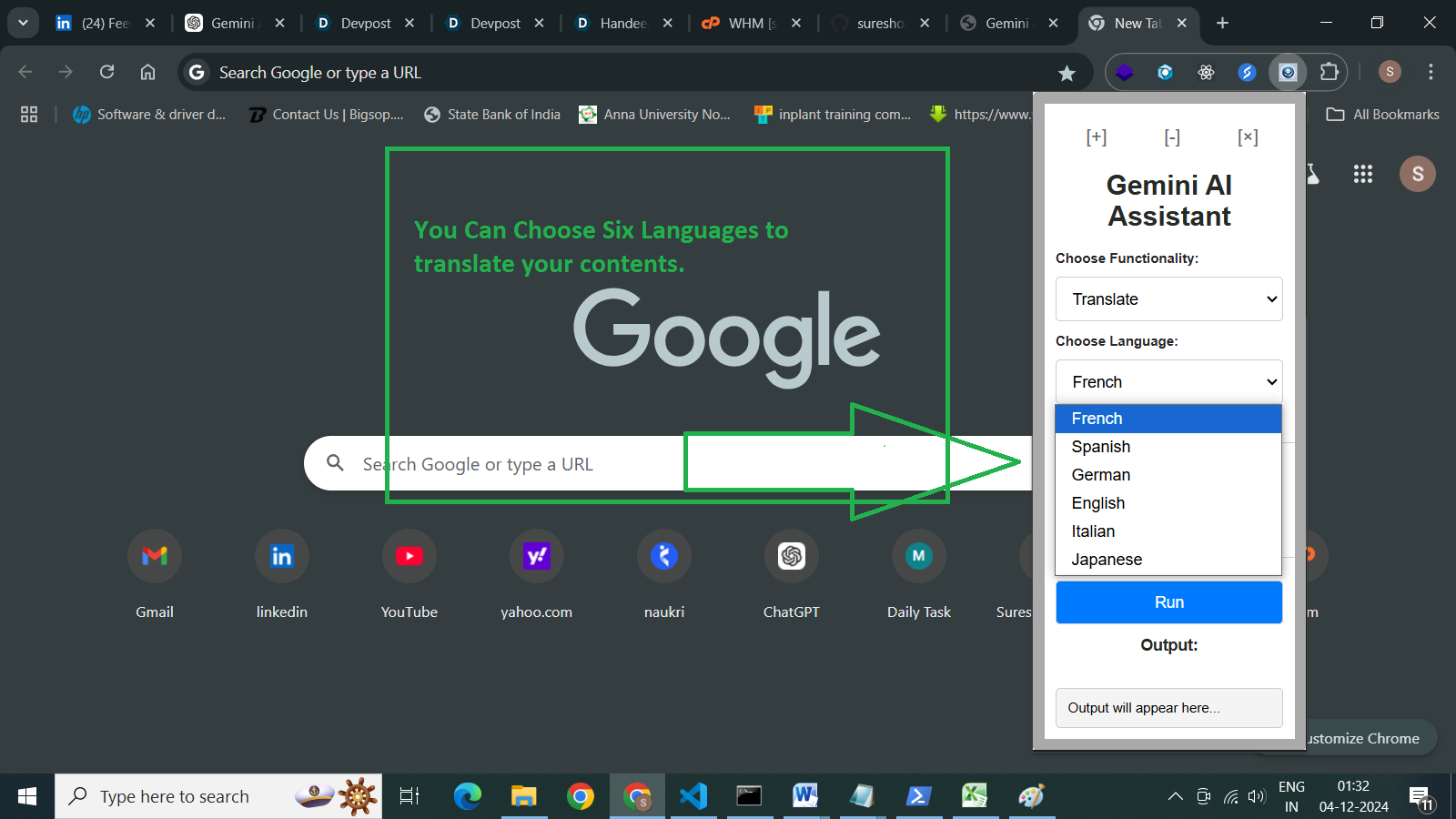Open the Google account avatar on page
The width and height of the screenshot is (1456, 819).
[x=1418, y=174]
